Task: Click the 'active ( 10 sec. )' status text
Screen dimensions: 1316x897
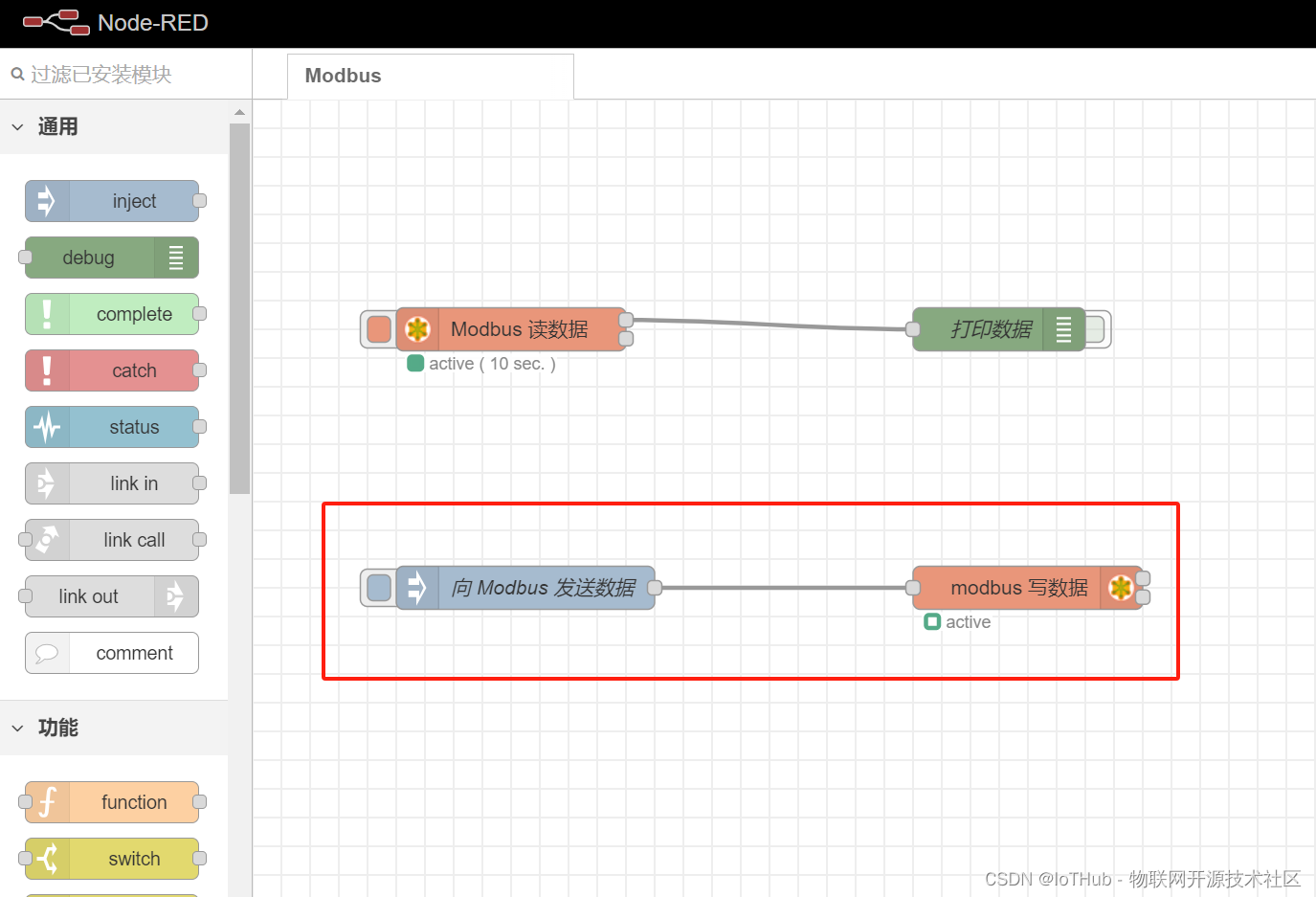Action: 493,364
